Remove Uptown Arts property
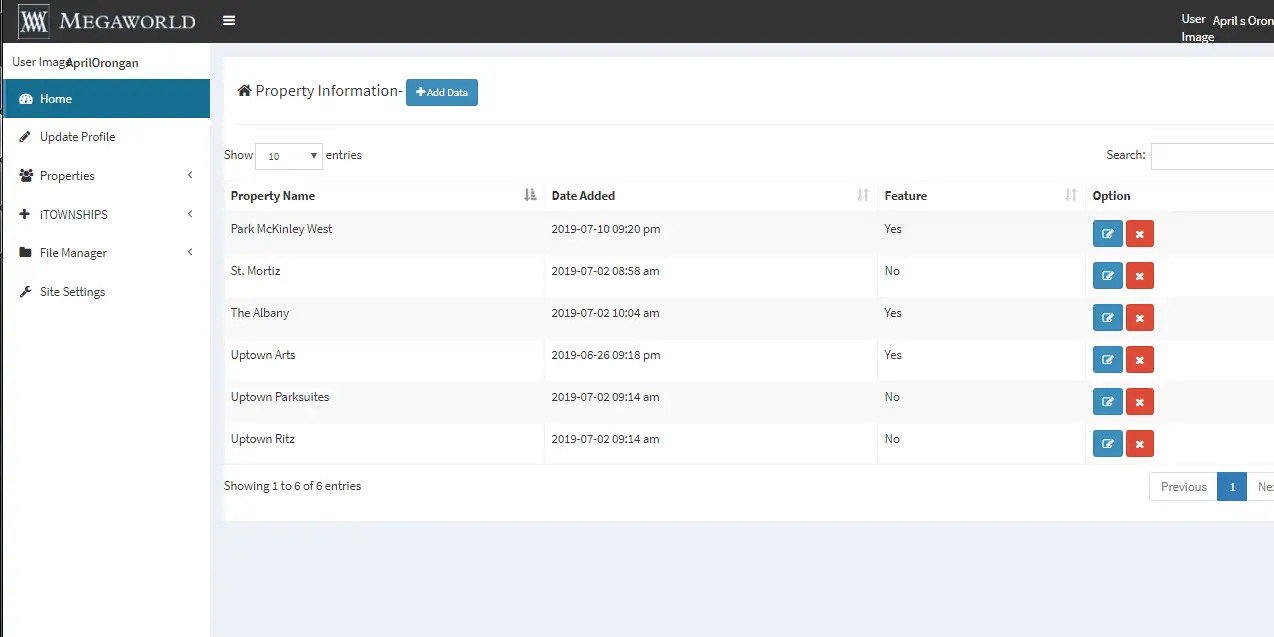1274x637 pixels. tap(1139, 359)
